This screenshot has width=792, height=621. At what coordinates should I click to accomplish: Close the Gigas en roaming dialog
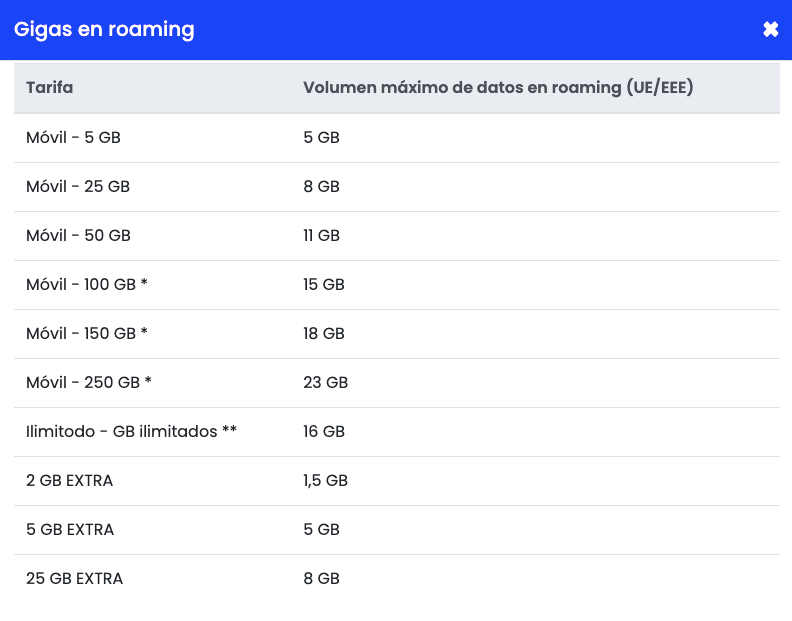coord(770,30)
